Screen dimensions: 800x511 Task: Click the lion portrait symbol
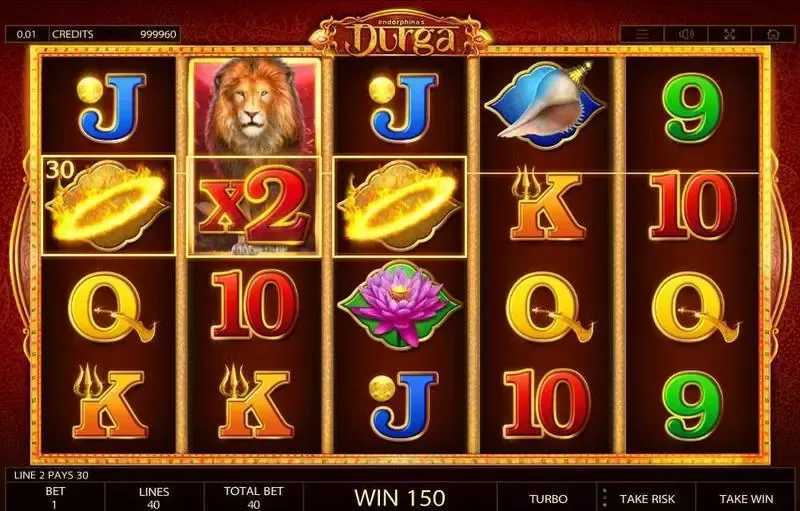pyautogui.click(x=254, y=106)
